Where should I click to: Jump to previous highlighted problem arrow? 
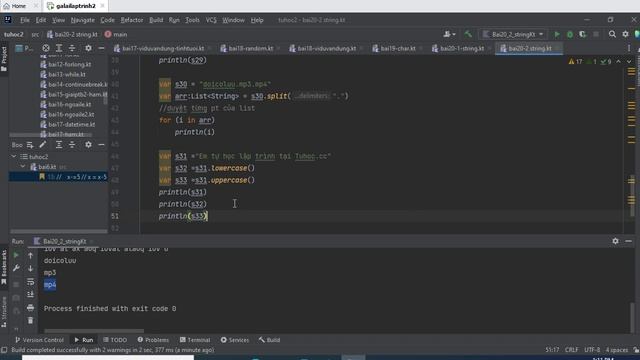click(618, 62)
